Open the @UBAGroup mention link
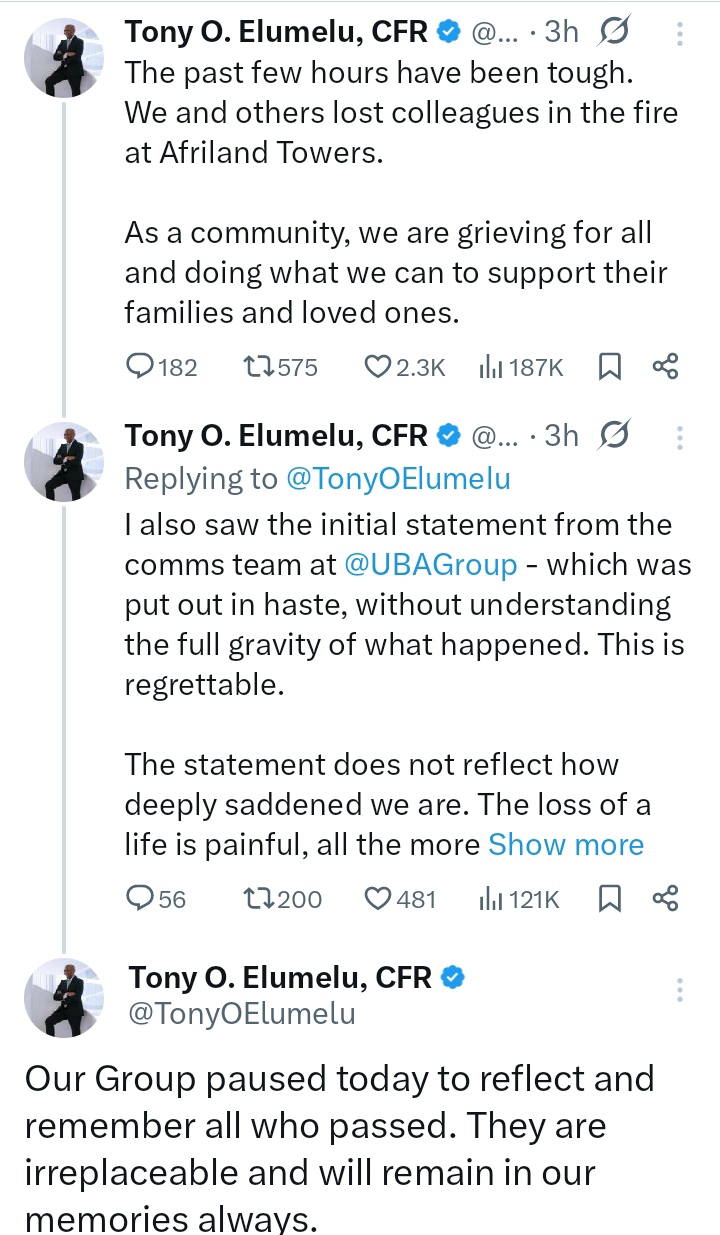The image size is (720, 1235). click(430, 565)
